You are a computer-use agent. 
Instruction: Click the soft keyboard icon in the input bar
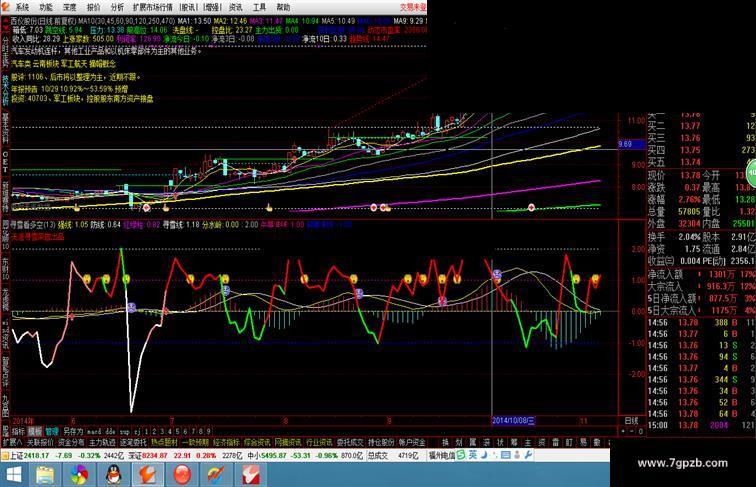click(505, 455)
